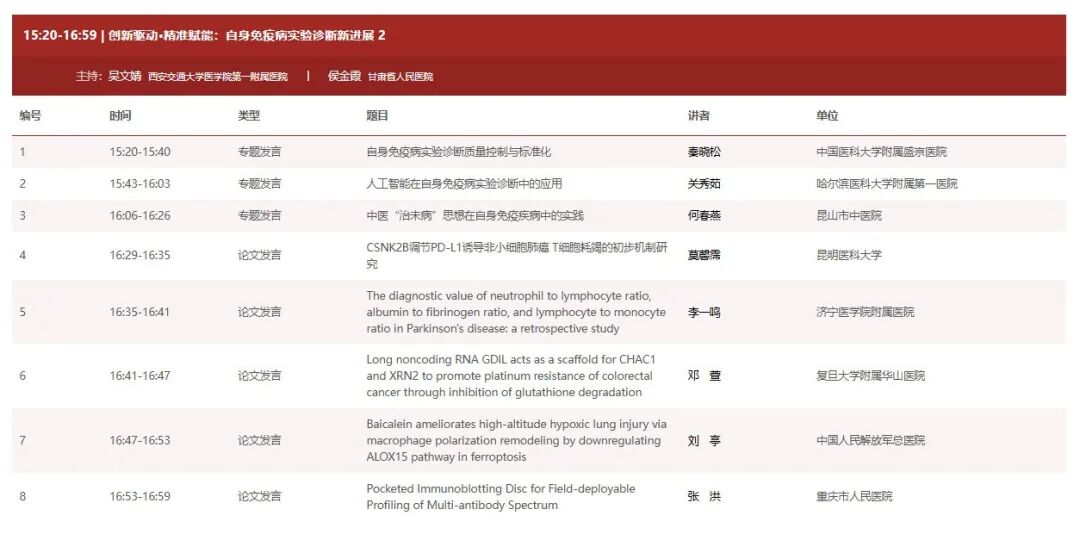Click host affiliation 西安交通大学医学院第一附属医院
Image resolution: width=1080 pixels, height=534 pixels.
click(x=218, y=76)
